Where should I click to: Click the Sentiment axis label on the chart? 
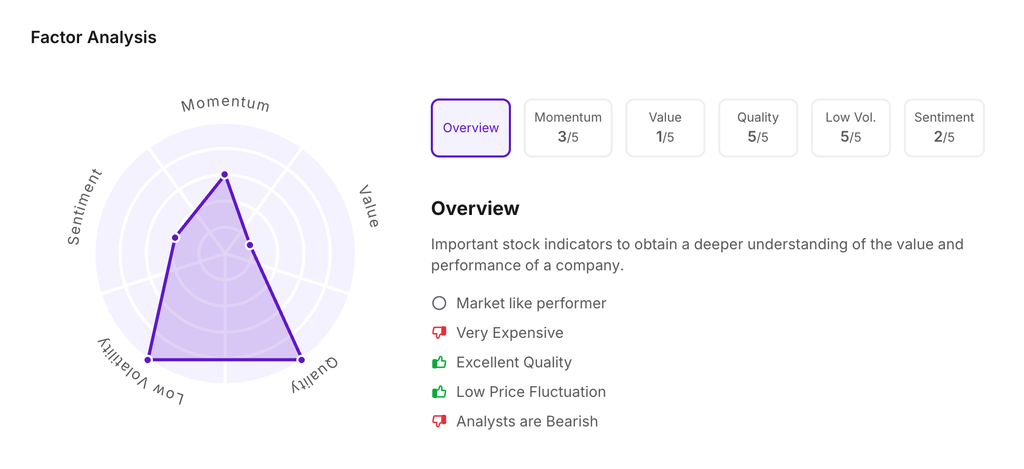coord(84,208)
